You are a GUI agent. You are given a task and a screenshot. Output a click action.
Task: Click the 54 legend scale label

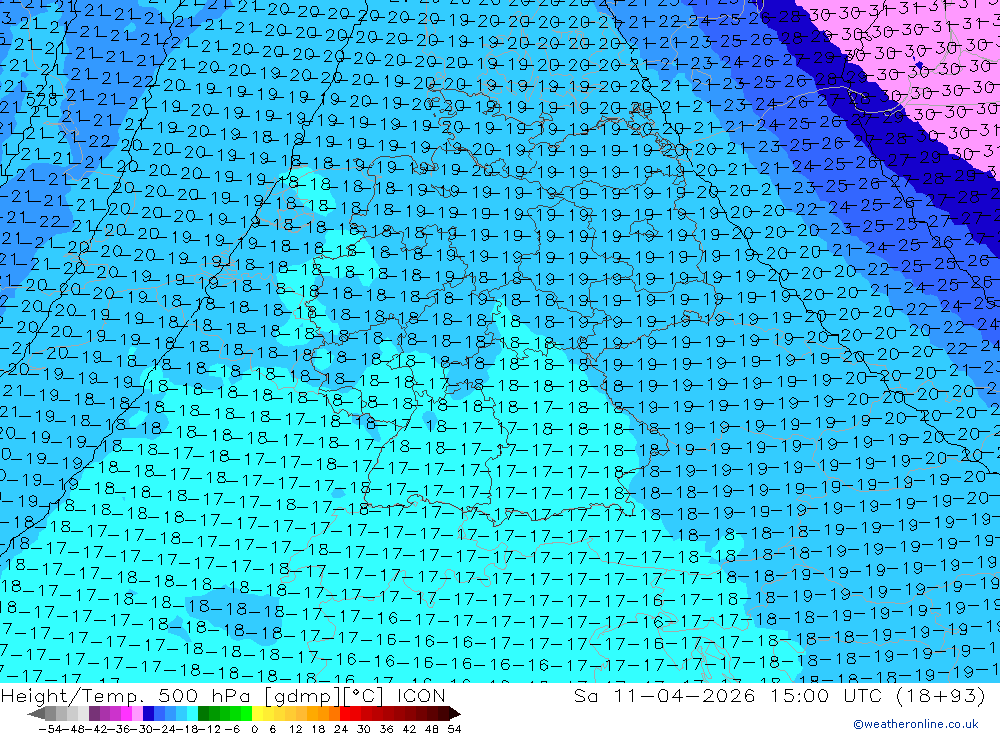tap(455, 729)
